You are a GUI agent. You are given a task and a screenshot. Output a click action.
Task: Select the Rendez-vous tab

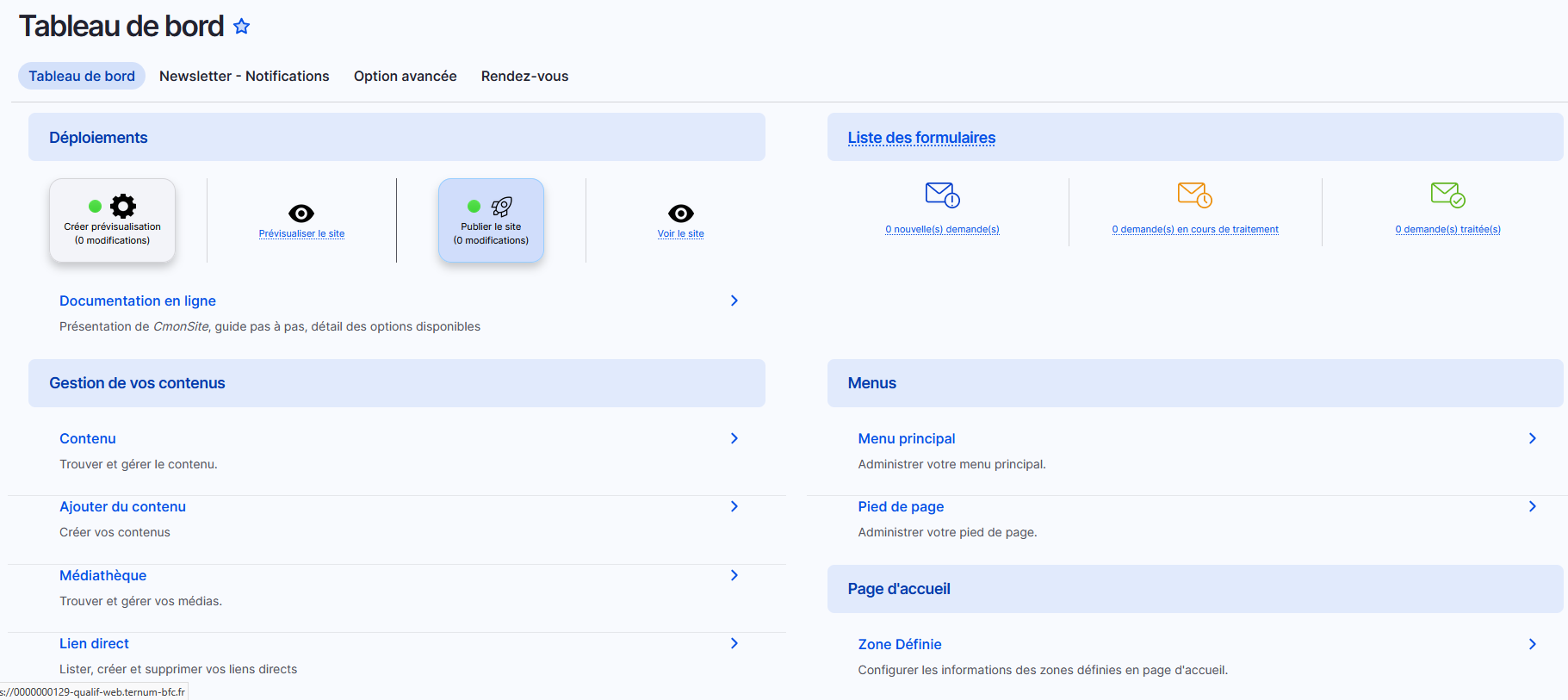(524, 76)
